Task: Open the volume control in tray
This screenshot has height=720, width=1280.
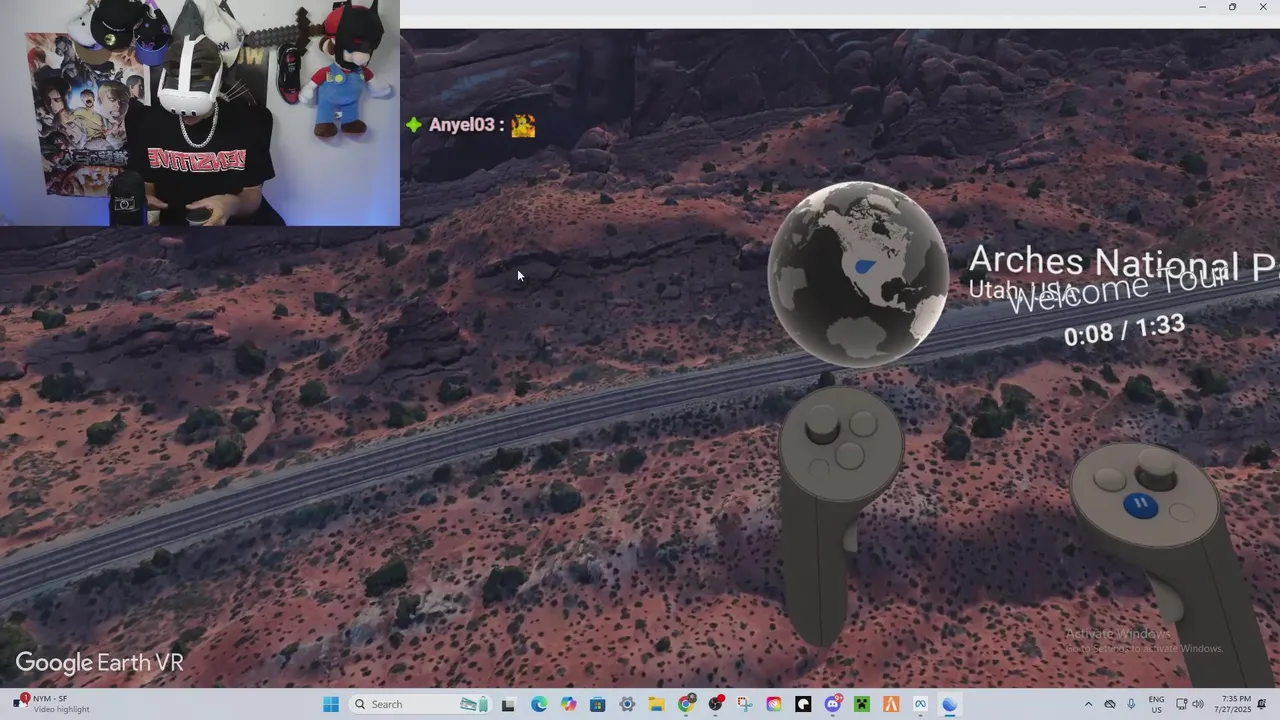Action: pyautogui.click(x=1198, y=704)
